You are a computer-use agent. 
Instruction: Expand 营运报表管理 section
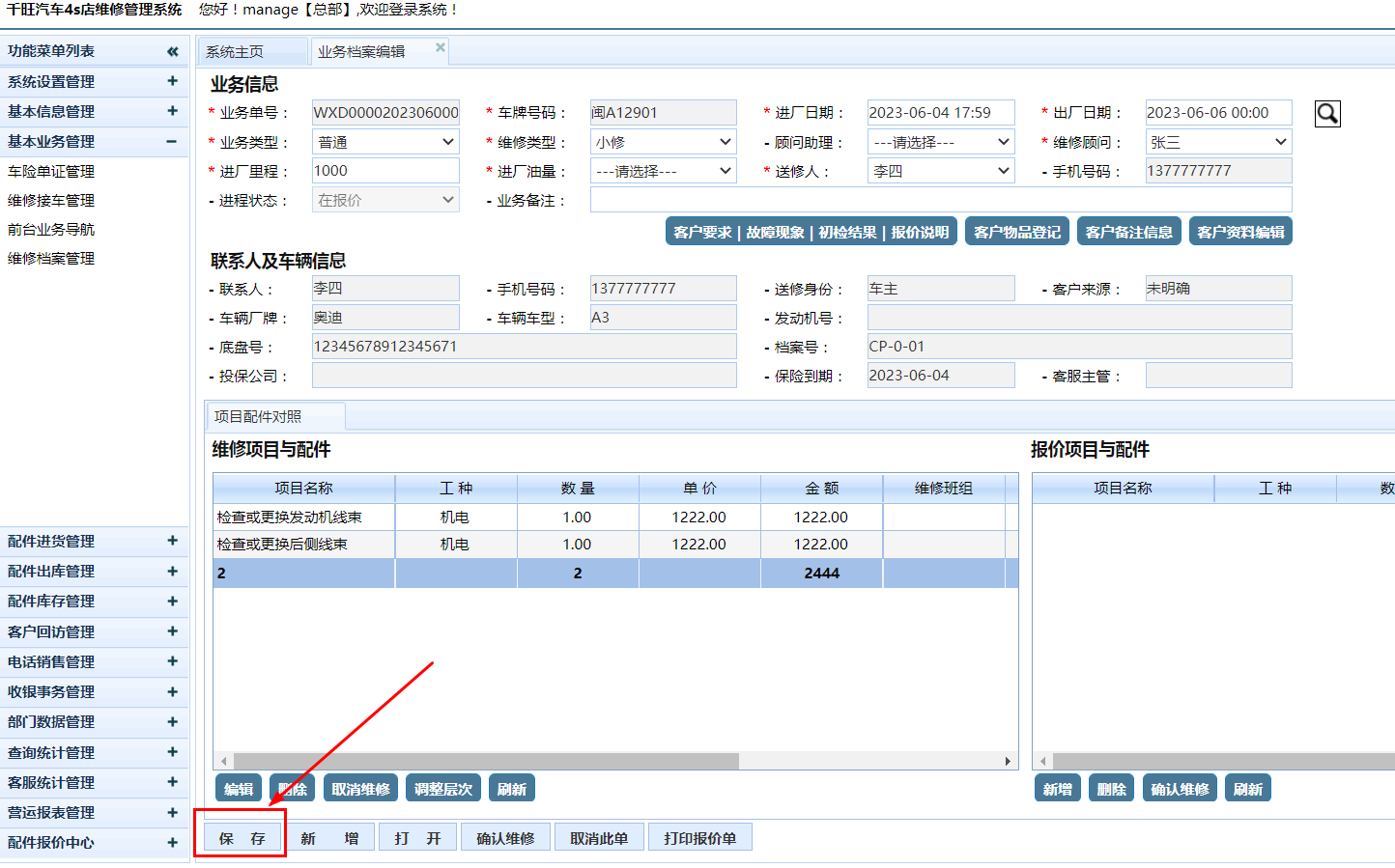click(x=172, y=812)
